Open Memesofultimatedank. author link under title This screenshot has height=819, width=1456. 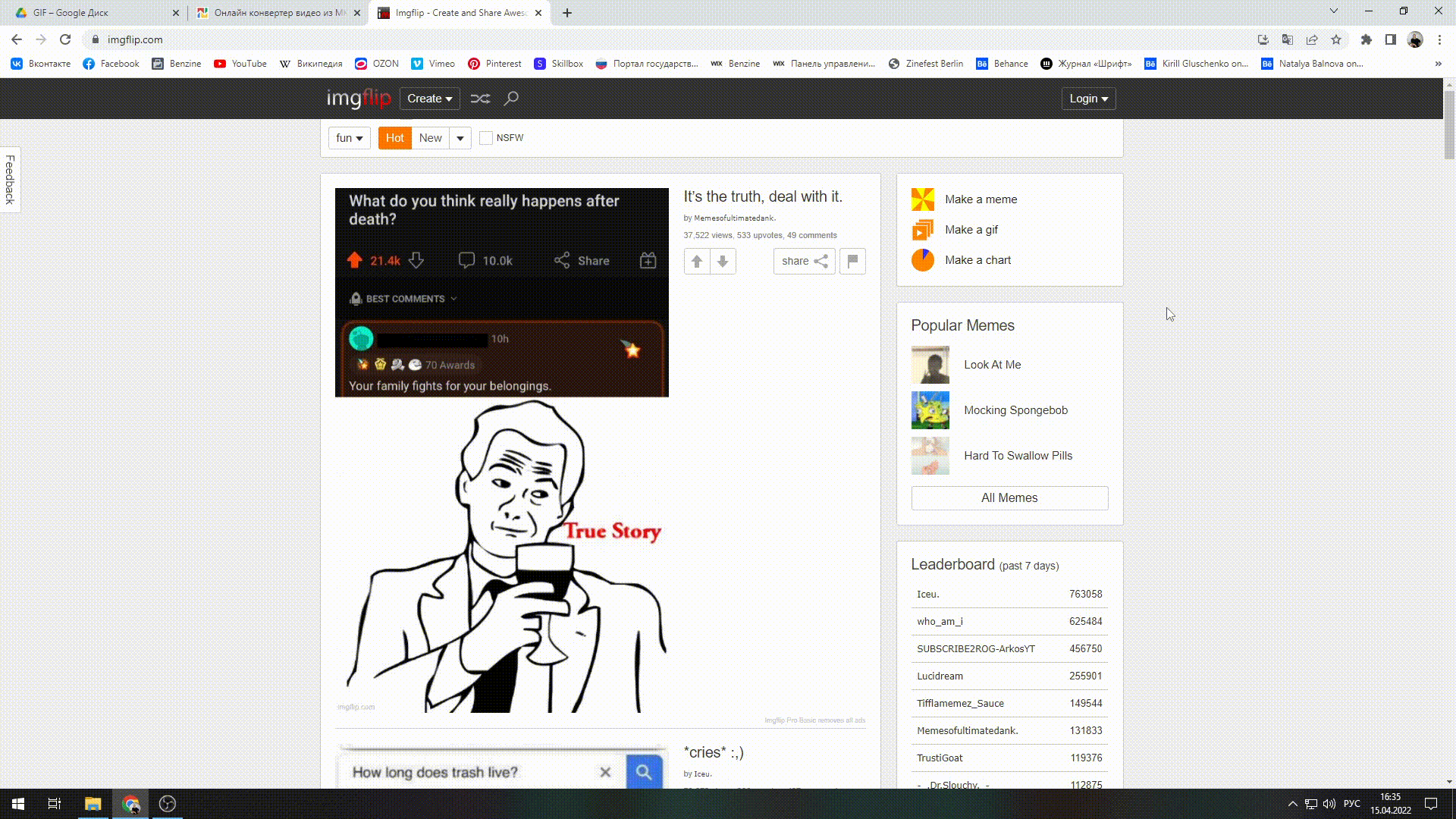(x=735, y=218)
